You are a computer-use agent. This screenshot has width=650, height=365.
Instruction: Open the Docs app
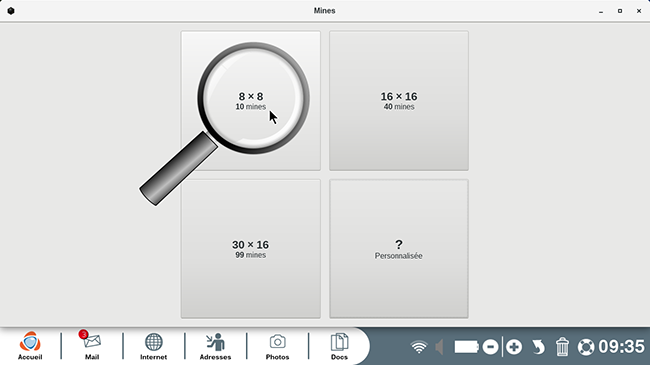(x=339, y=346)
